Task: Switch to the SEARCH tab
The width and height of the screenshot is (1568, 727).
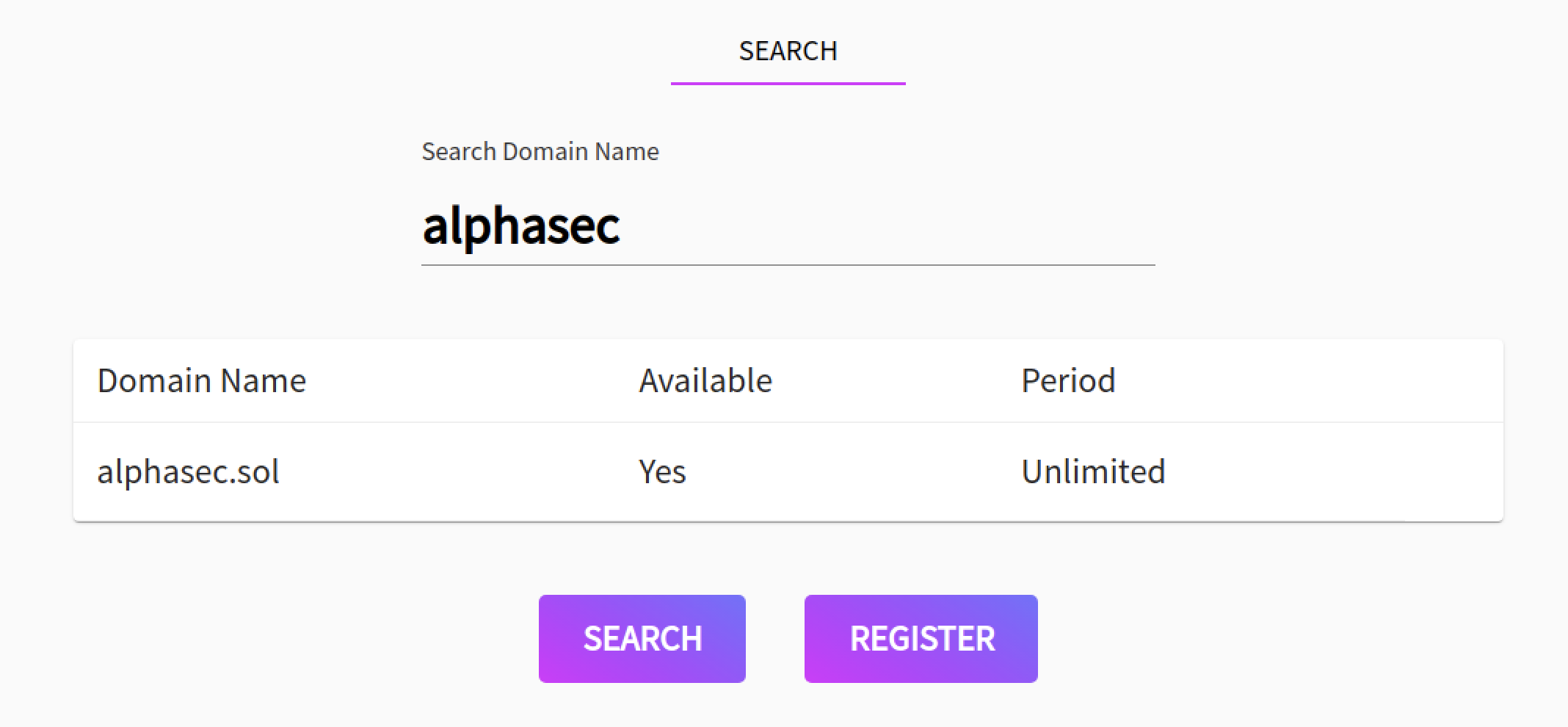Action: (787, 50)
